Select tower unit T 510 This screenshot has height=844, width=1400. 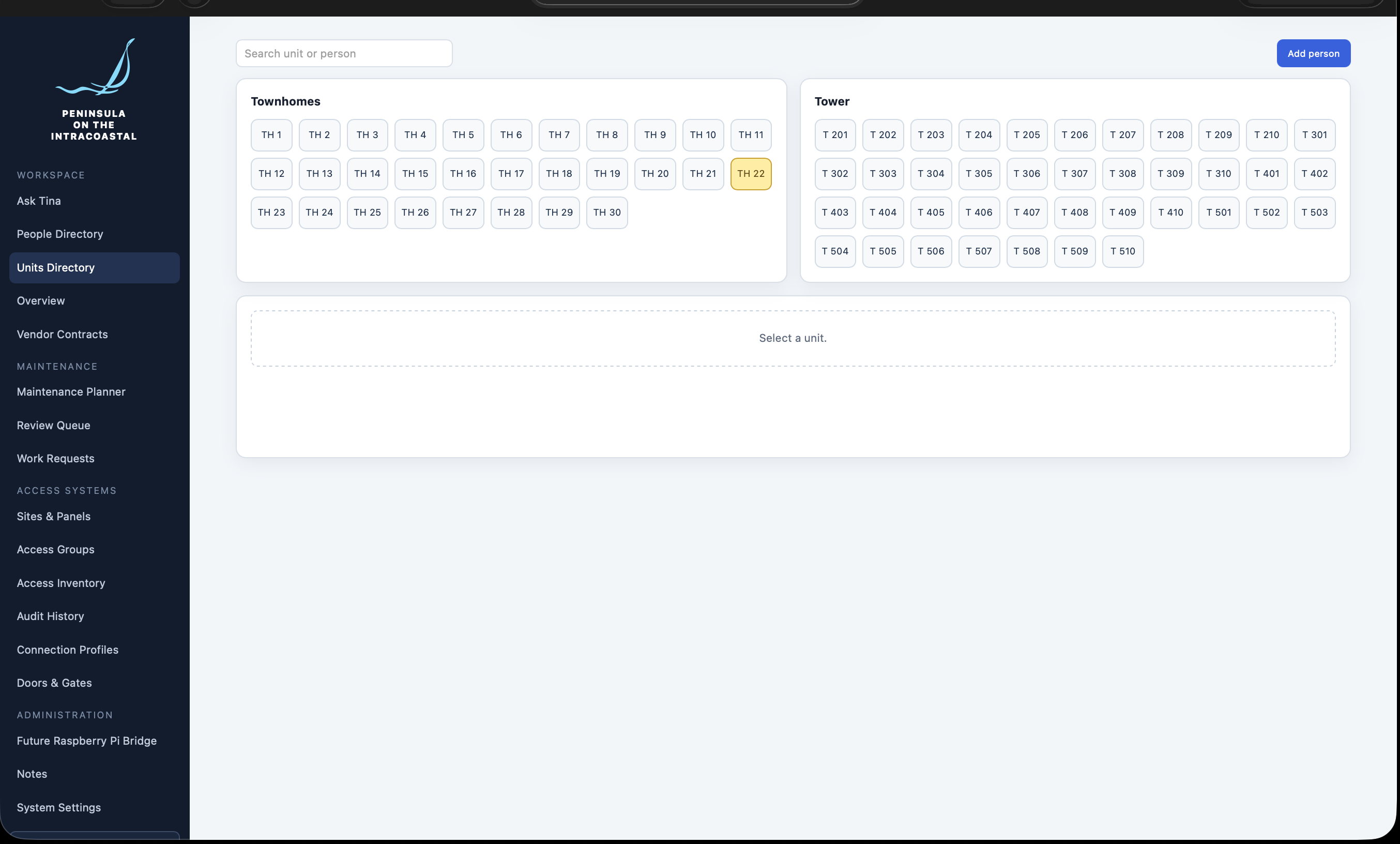tap(1123, 251)
